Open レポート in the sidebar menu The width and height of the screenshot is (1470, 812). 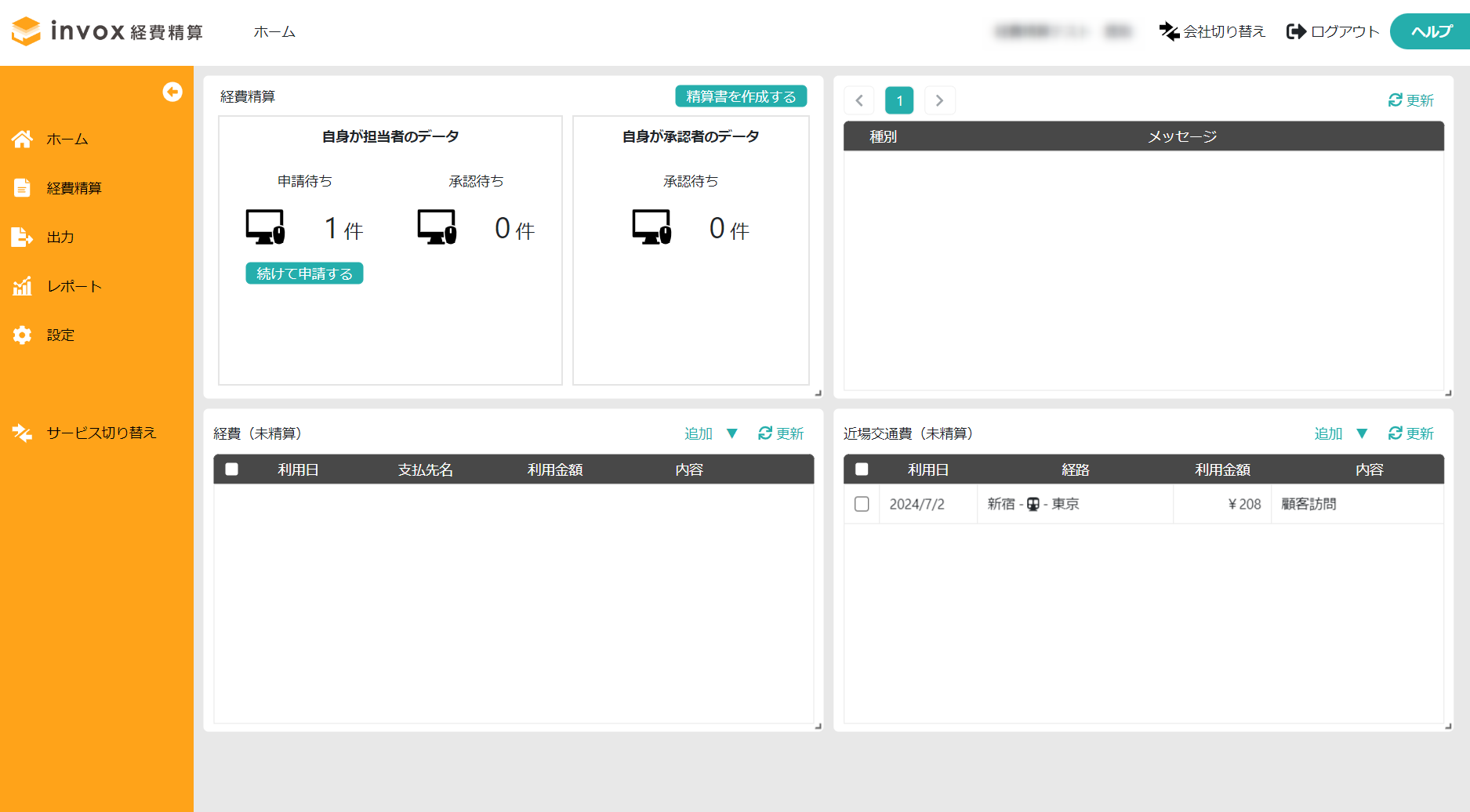pyautogui.click(x=74, y=286)
